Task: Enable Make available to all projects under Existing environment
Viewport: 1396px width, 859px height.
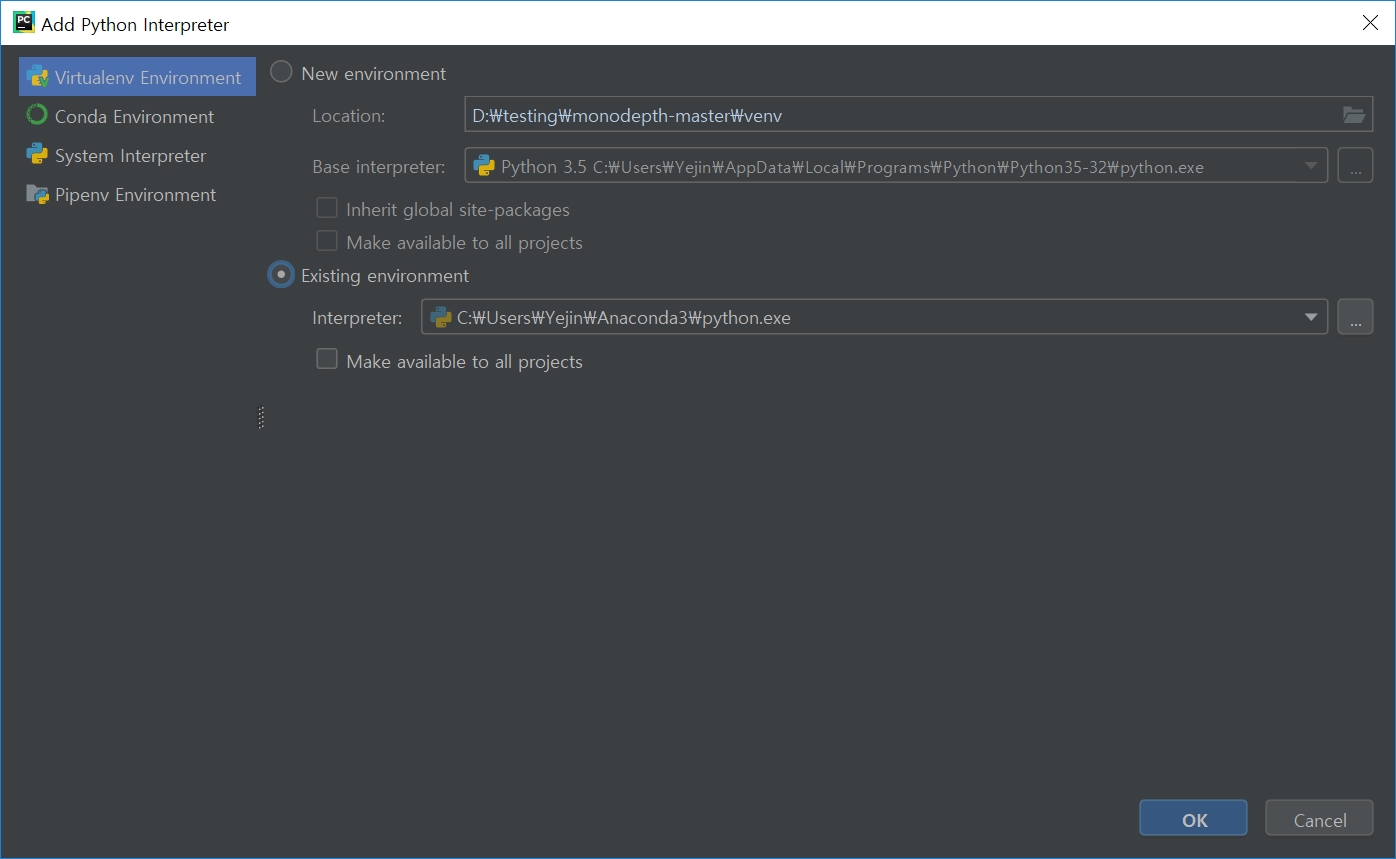Action: (x=327, y=359)
